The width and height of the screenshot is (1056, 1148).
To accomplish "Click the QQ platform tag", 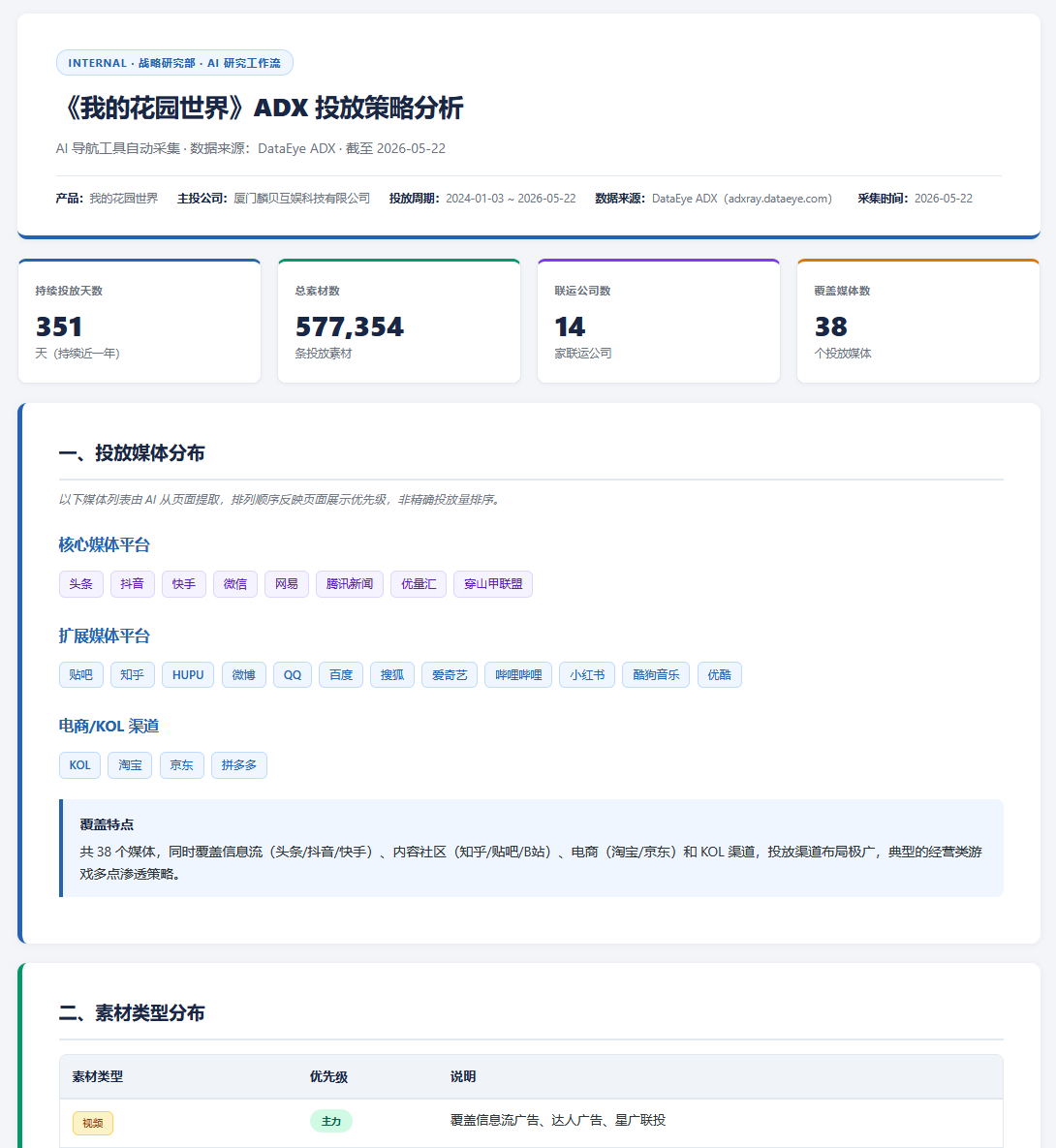I will pos(293,675).
